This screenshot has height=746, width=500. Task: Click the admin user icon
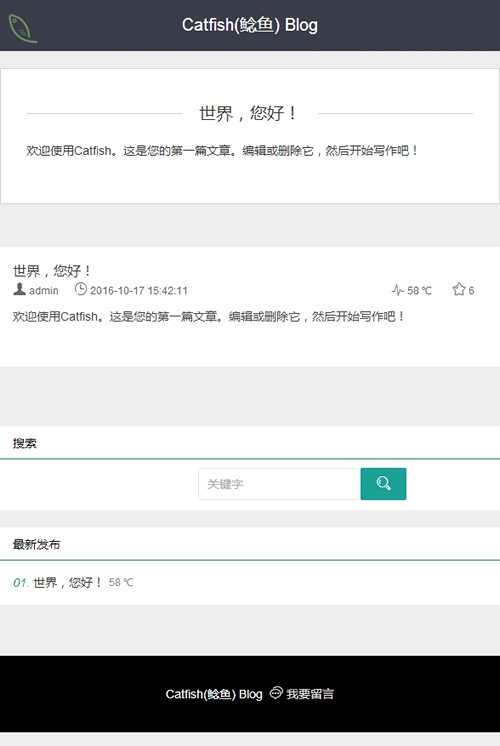(20, 289)
